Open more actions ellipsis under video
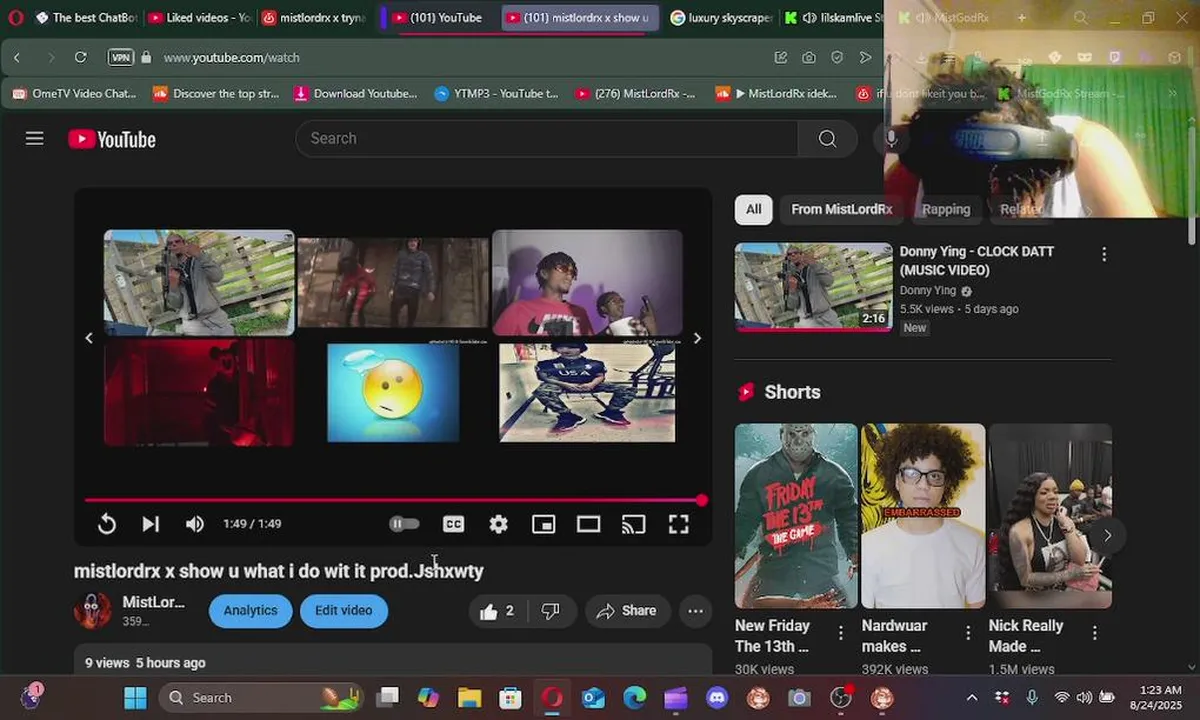The image size is (1200, 720). (x=696, y=611)
